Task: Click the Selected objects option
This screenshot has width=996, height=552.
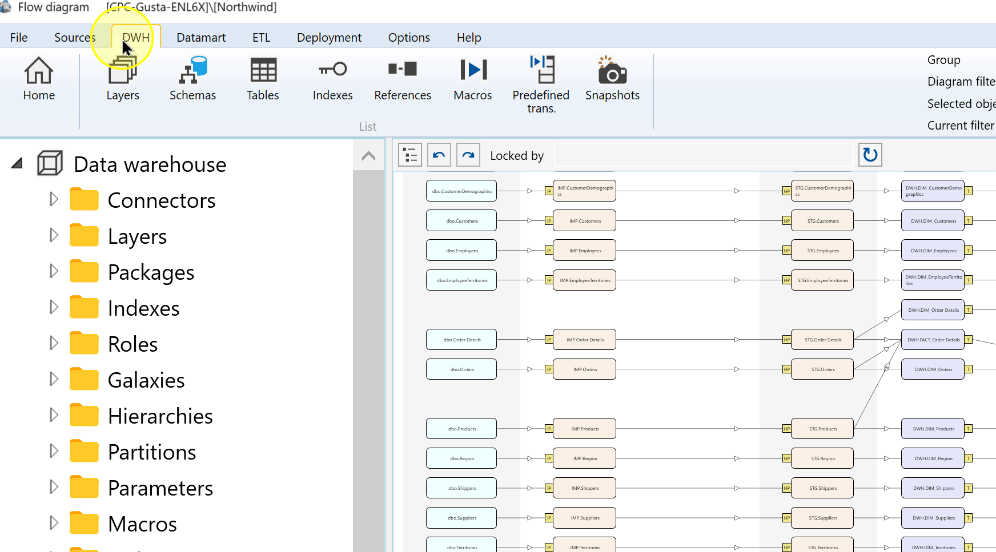Action: click(961, 104)
